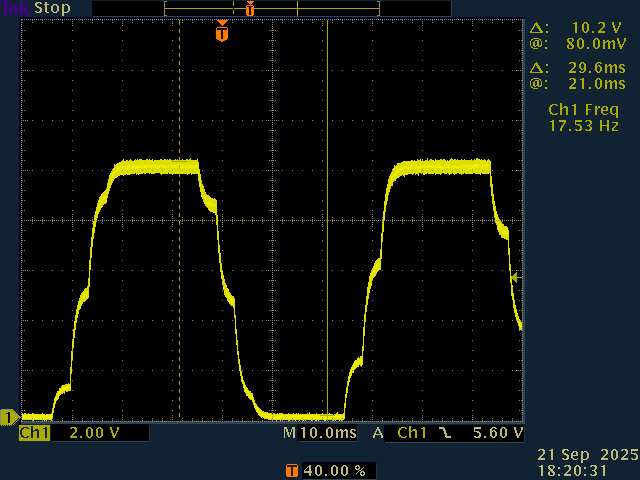Select the highlighted Ch1 channel badge

[35, 433]
